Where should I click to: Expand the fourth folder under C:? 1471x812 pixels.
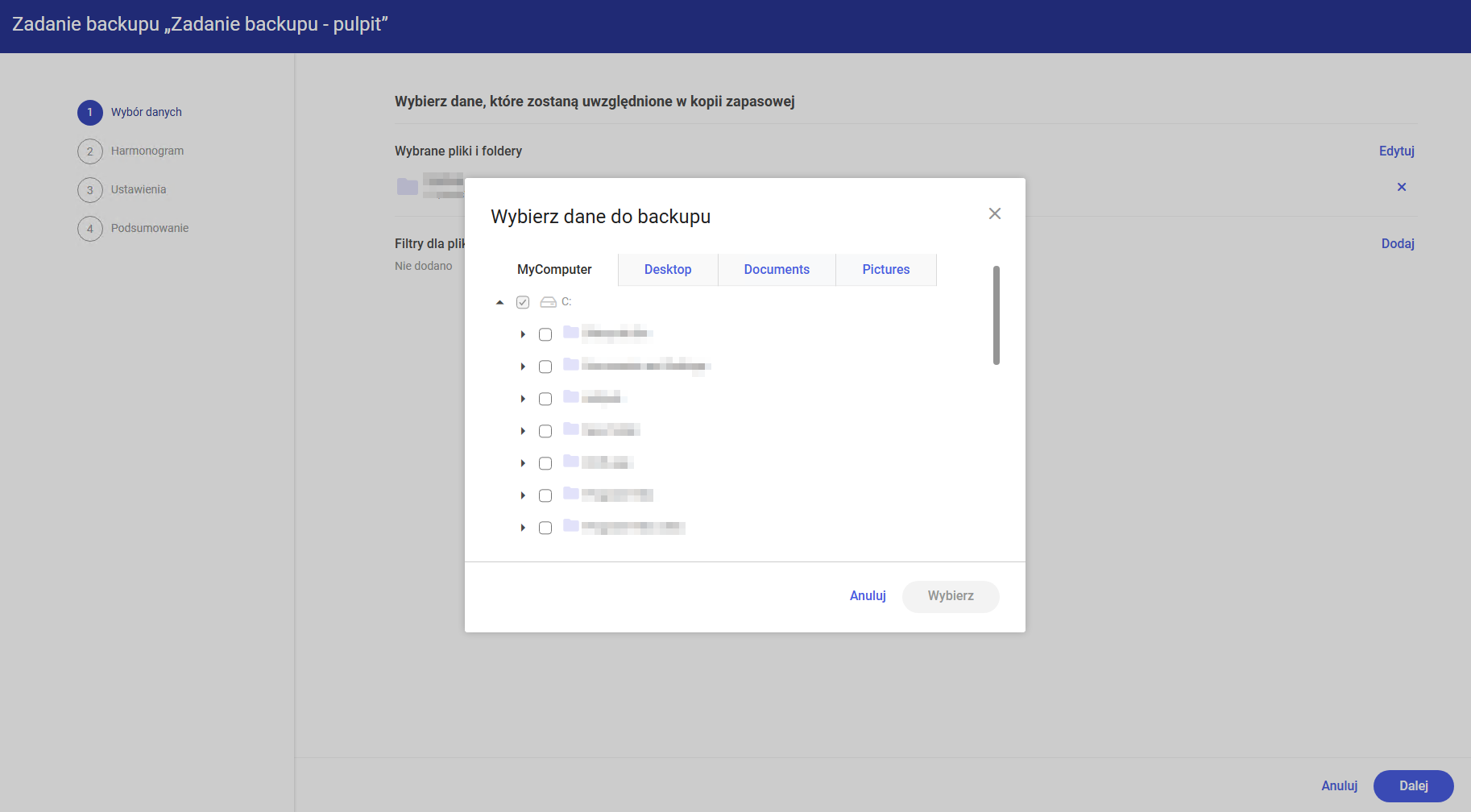pyautogui.click(x=523, y=431)
